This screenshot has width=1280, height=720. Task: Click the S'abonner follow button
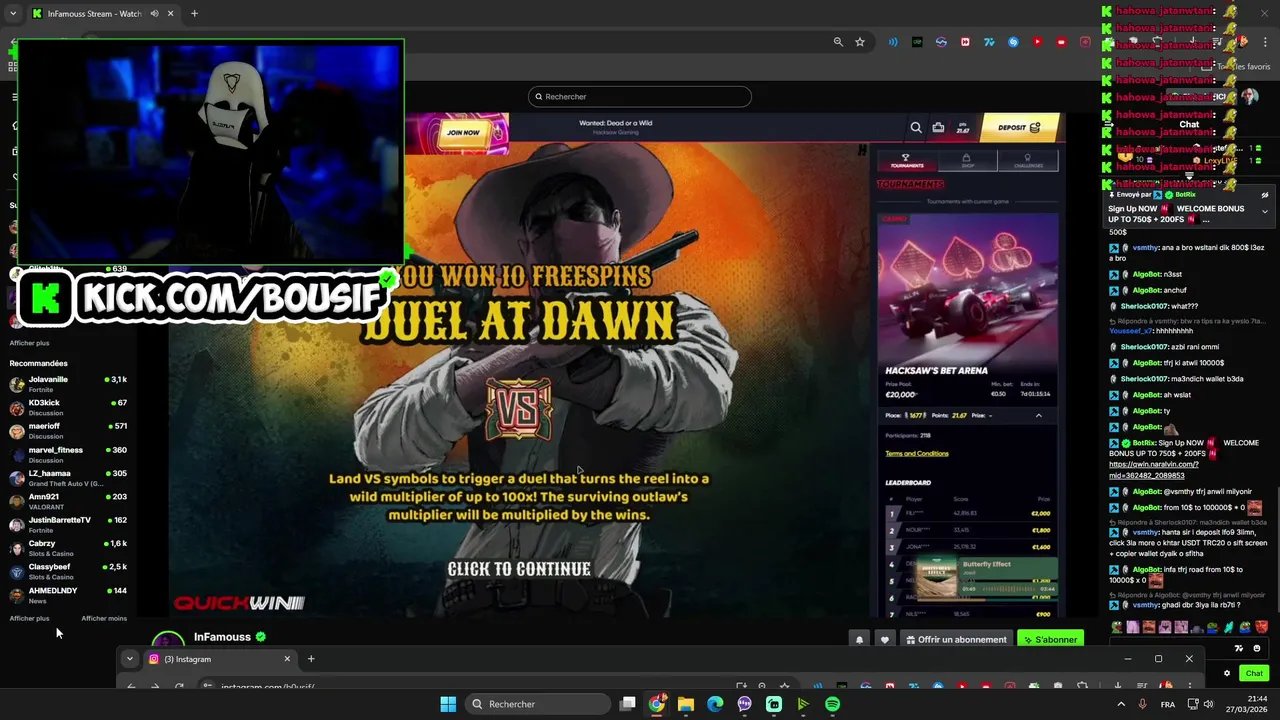pyautogui.click(x=1051, y=639)
